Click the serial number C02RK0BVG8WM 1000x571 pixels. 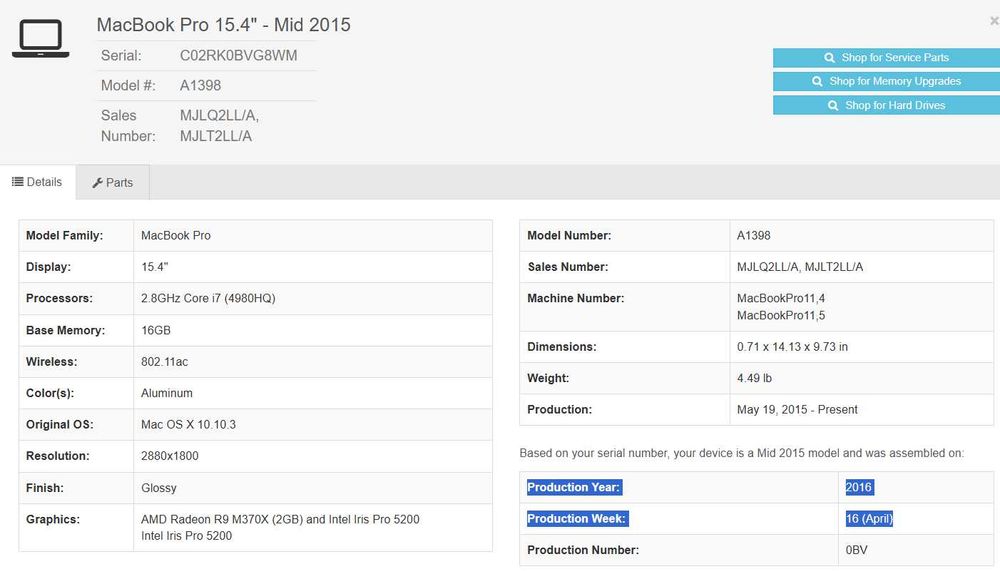pyautogui.click(x=238, y=56)
